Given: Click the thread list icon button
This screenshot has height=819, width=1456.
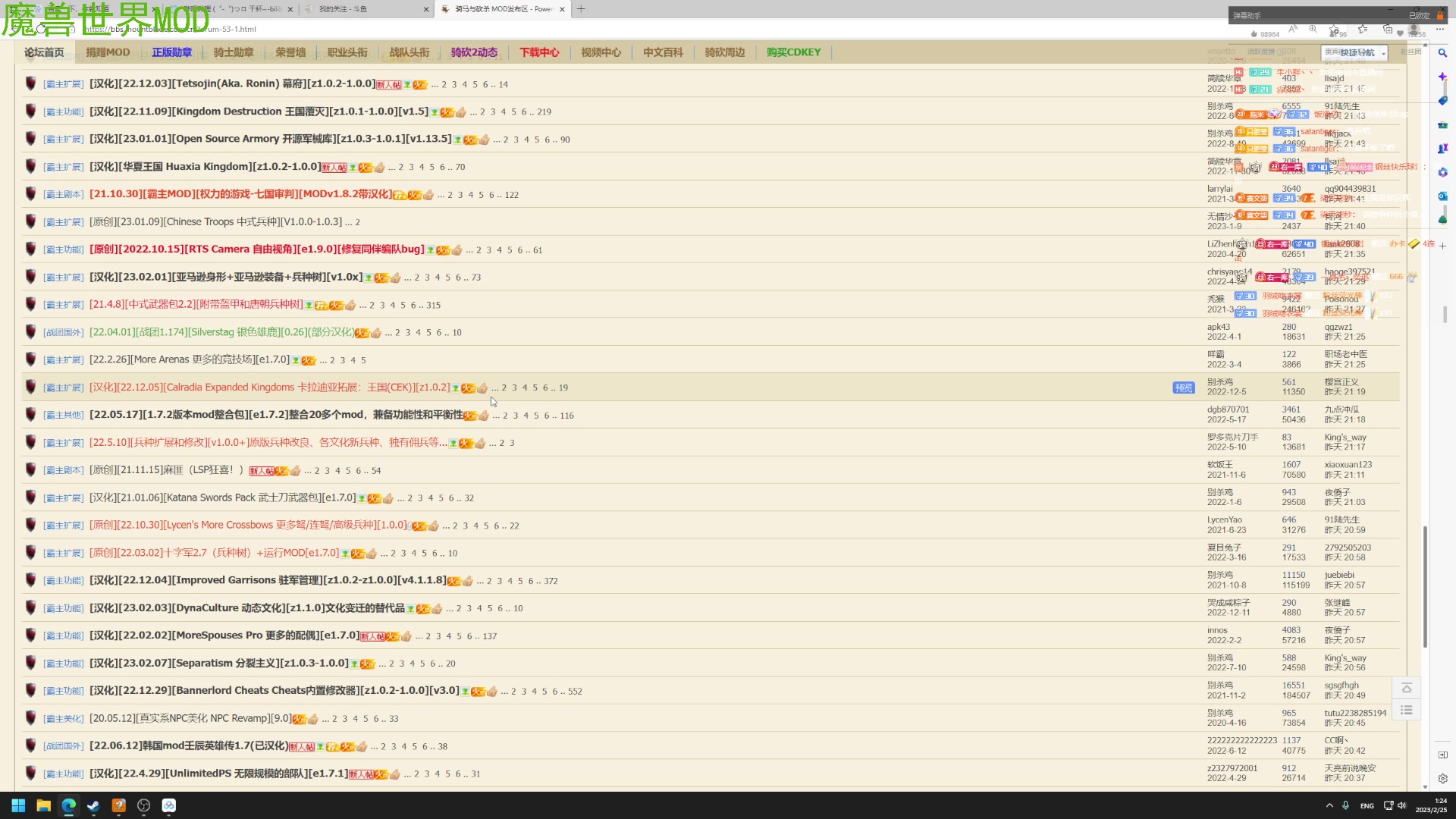Looking at the screenshot, I should [1406, 711].
